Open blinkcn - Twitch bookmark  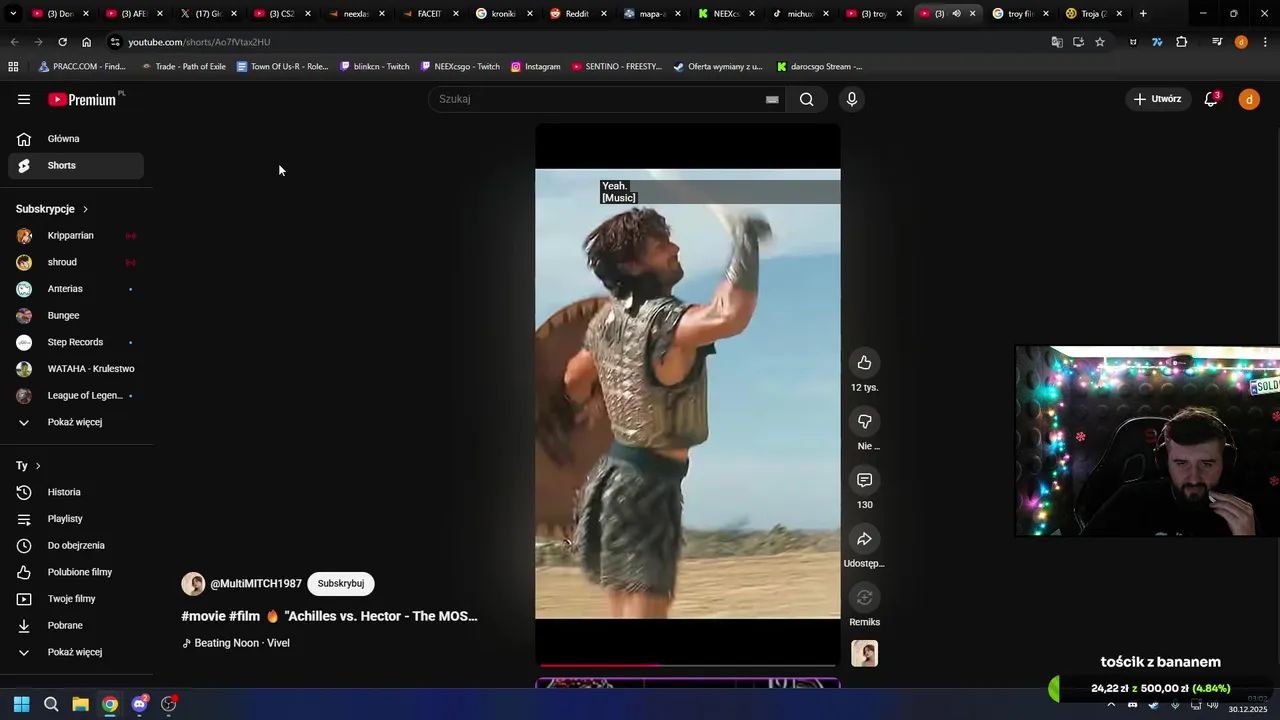coord(375,67)
